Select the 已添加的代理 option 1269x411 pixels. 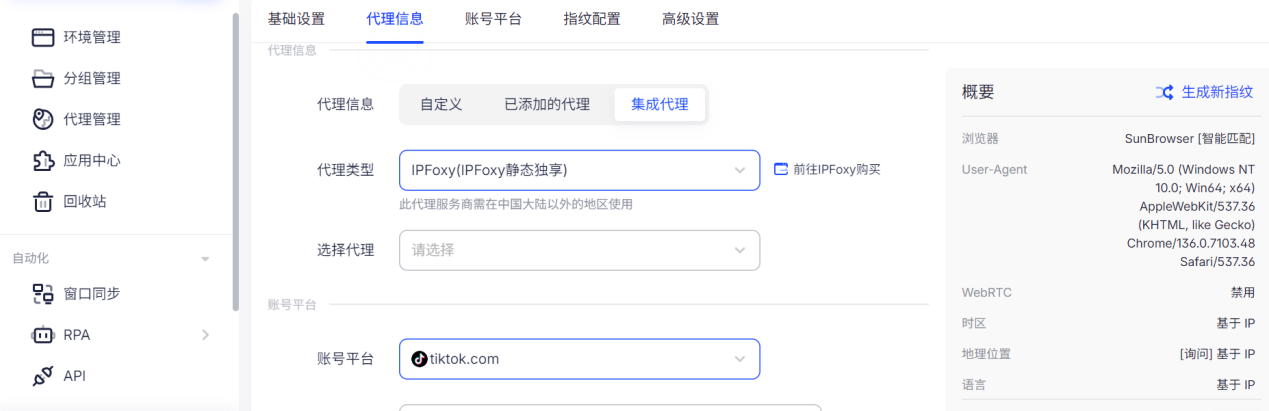pos(546,104)
